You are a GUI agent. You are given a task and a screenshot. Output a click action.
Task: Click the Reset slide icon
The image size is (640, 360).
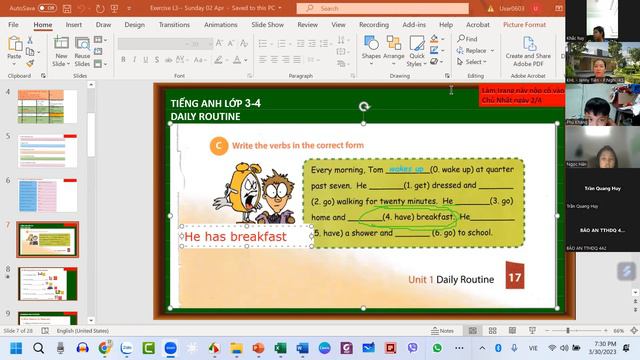click(98, 51)
